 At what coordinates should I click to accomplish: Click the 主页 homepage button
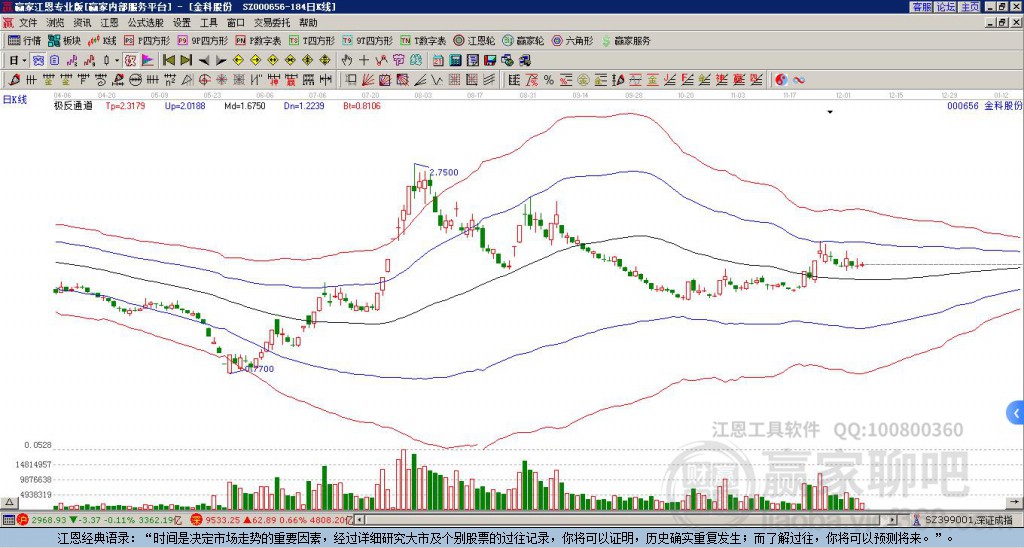pos(969,7)
